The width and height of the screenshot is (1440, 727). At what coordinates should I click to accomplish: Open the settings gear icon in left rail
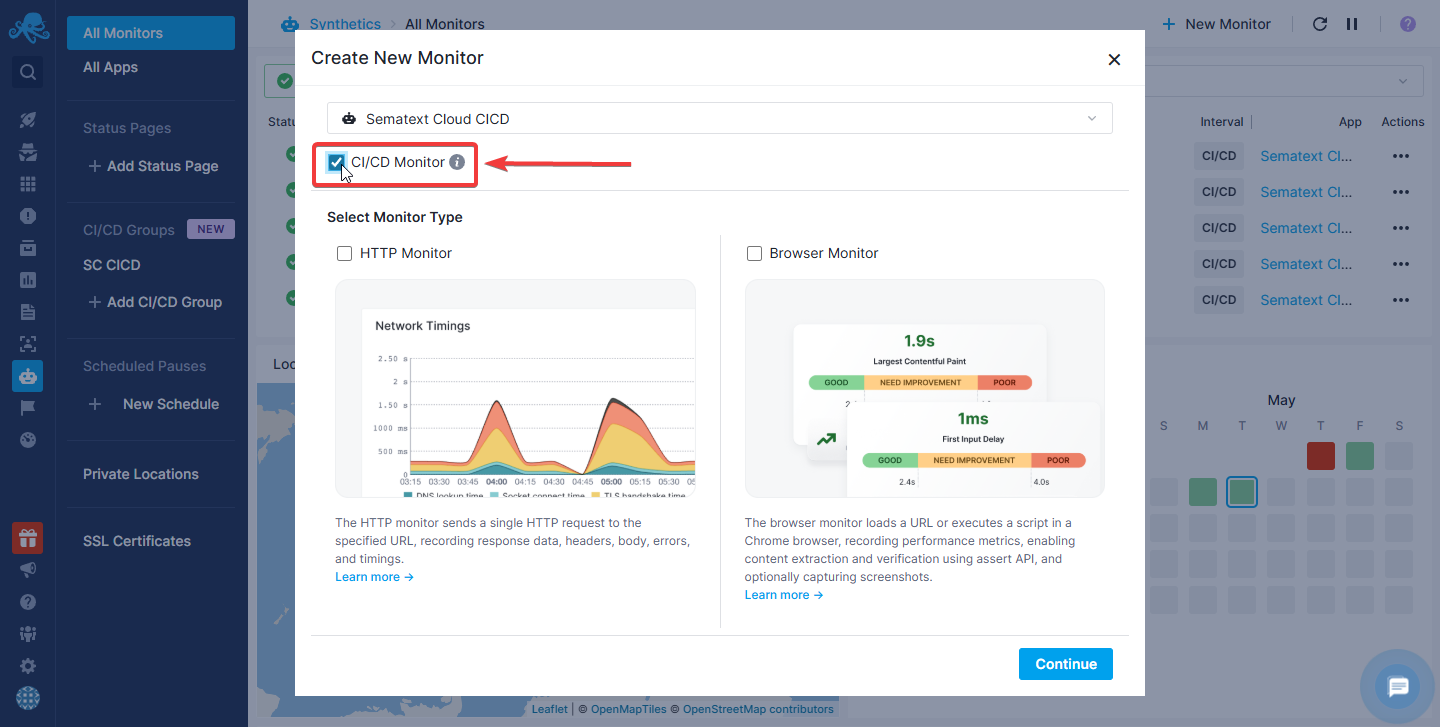pyautogui.click(x=28, y=666)
